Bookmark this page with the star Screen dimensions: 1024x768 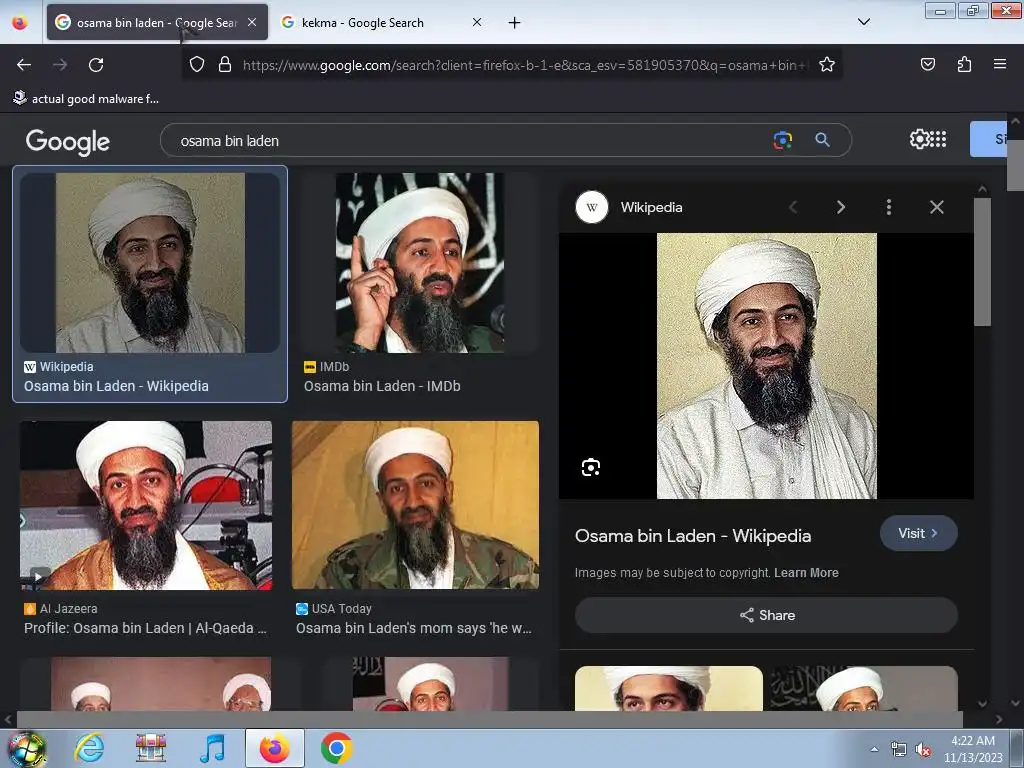827,64
